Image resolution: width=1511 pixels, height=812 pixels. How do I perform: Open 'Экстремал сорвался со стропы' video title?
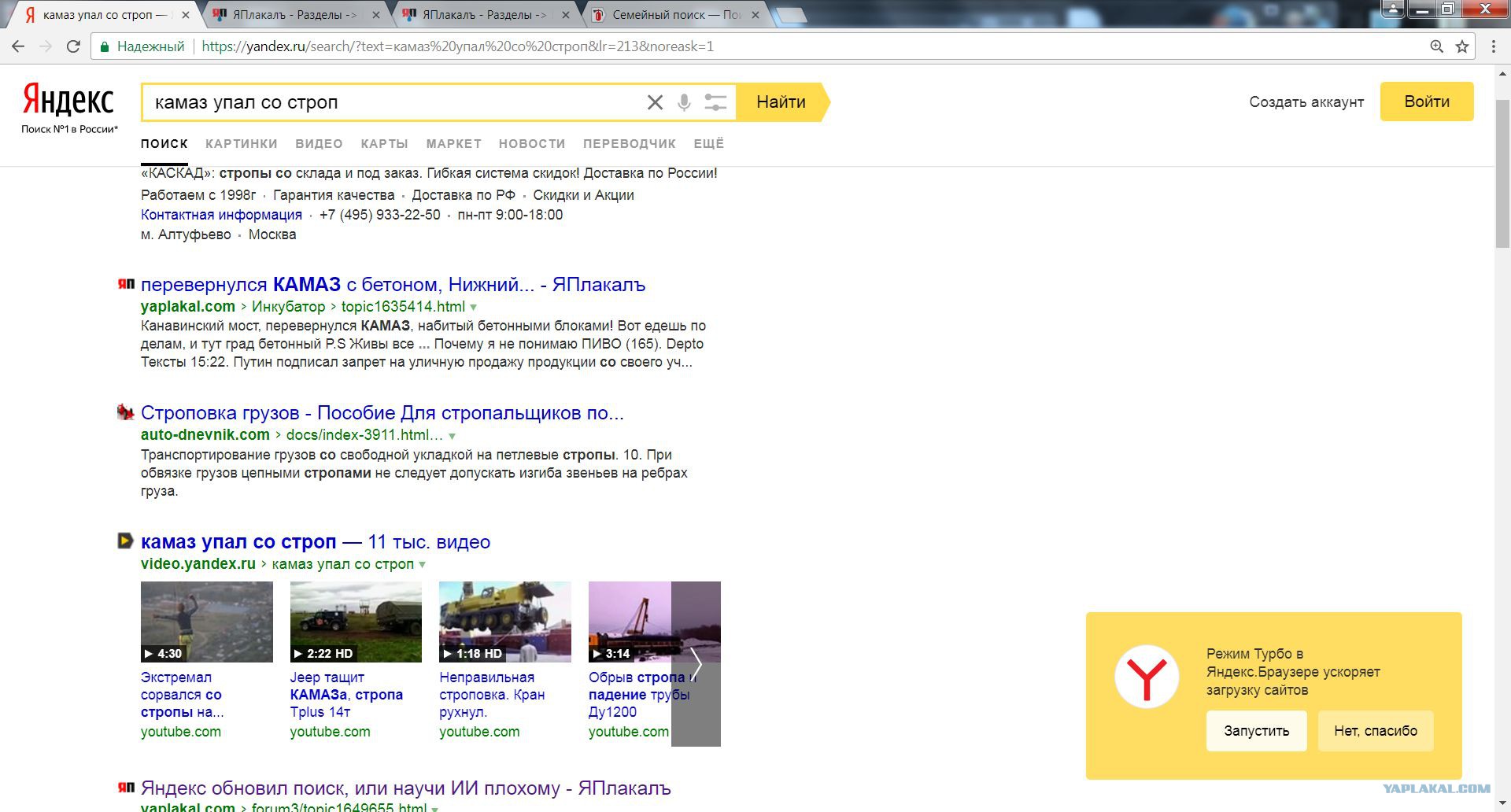[x=183, y=695]
